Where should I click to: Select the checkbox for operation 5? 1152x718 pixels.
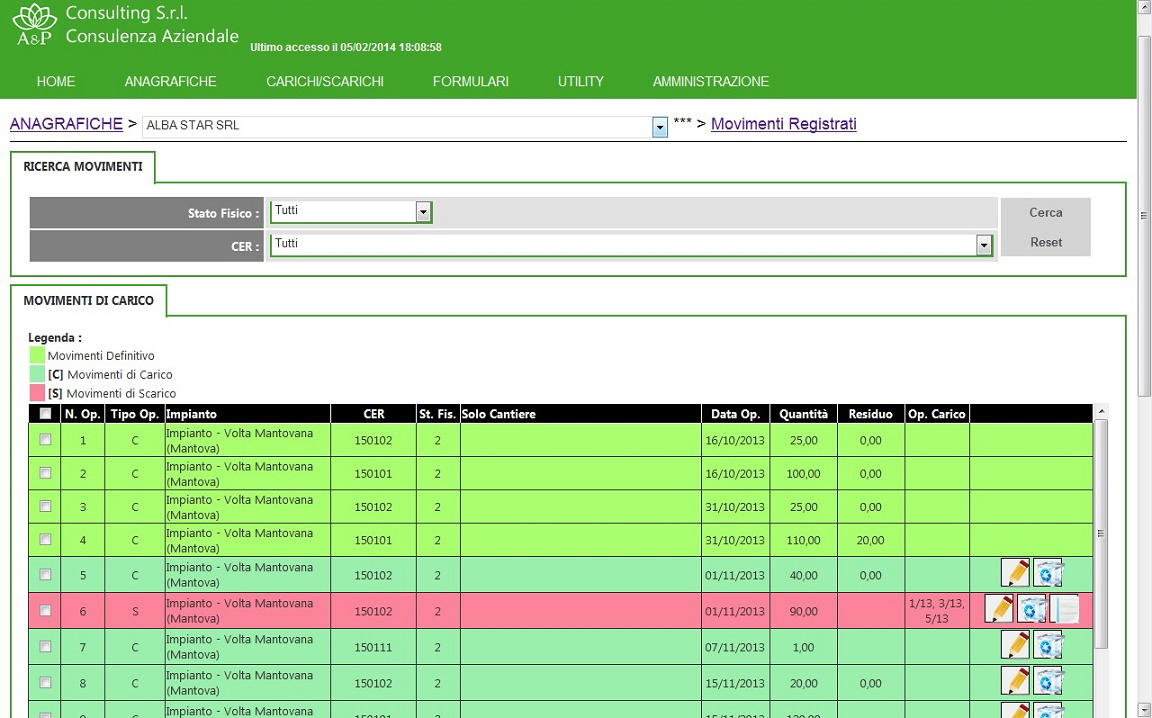(46, 575)
